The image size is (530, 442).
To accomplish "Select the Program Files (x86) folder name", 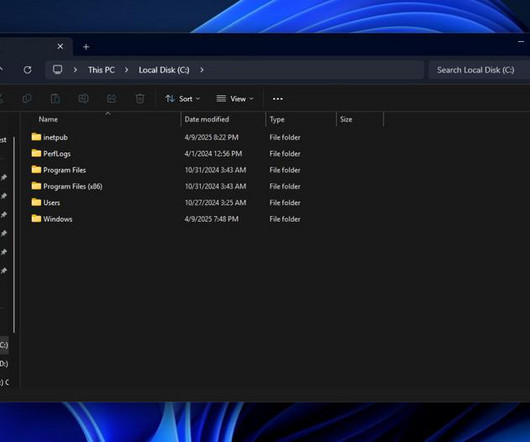I will point(73,186).
